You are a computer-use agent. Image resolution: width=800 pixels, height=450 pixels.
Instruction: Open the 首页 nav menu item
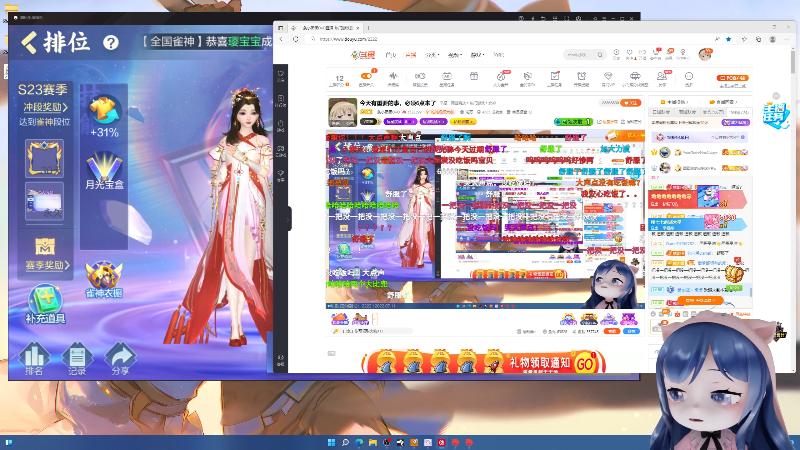click(x=391, y=55)
